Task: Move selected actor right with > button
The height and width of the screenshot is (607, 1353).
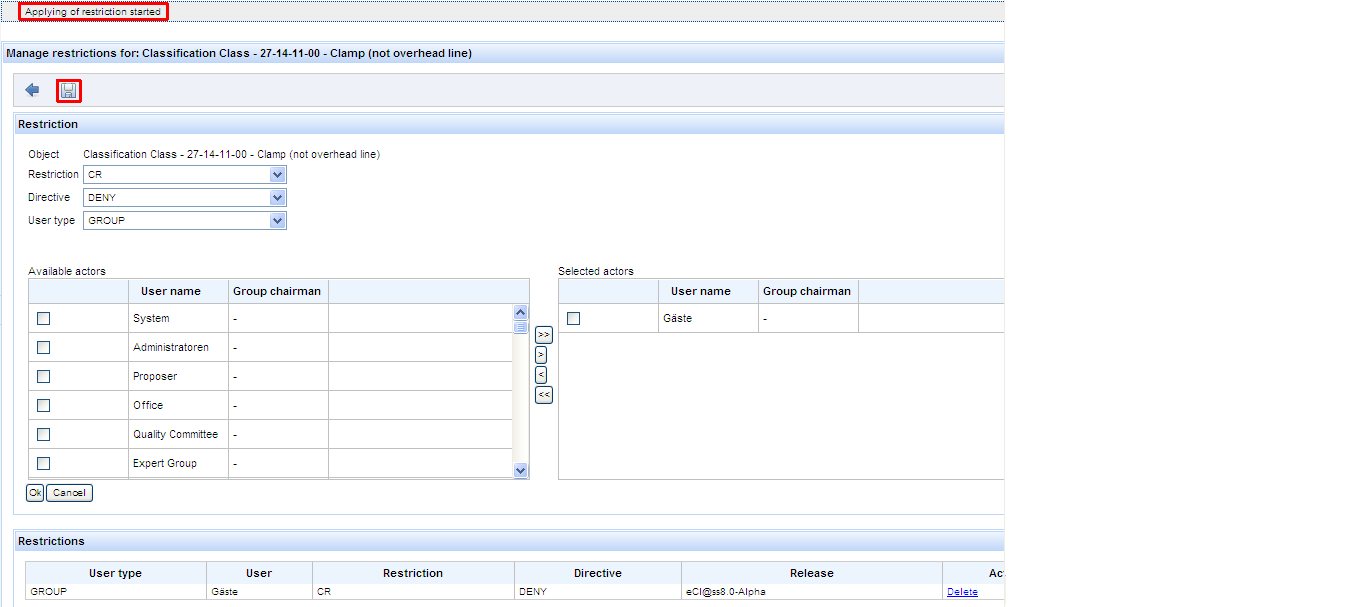Action: (x=541, y=355)
